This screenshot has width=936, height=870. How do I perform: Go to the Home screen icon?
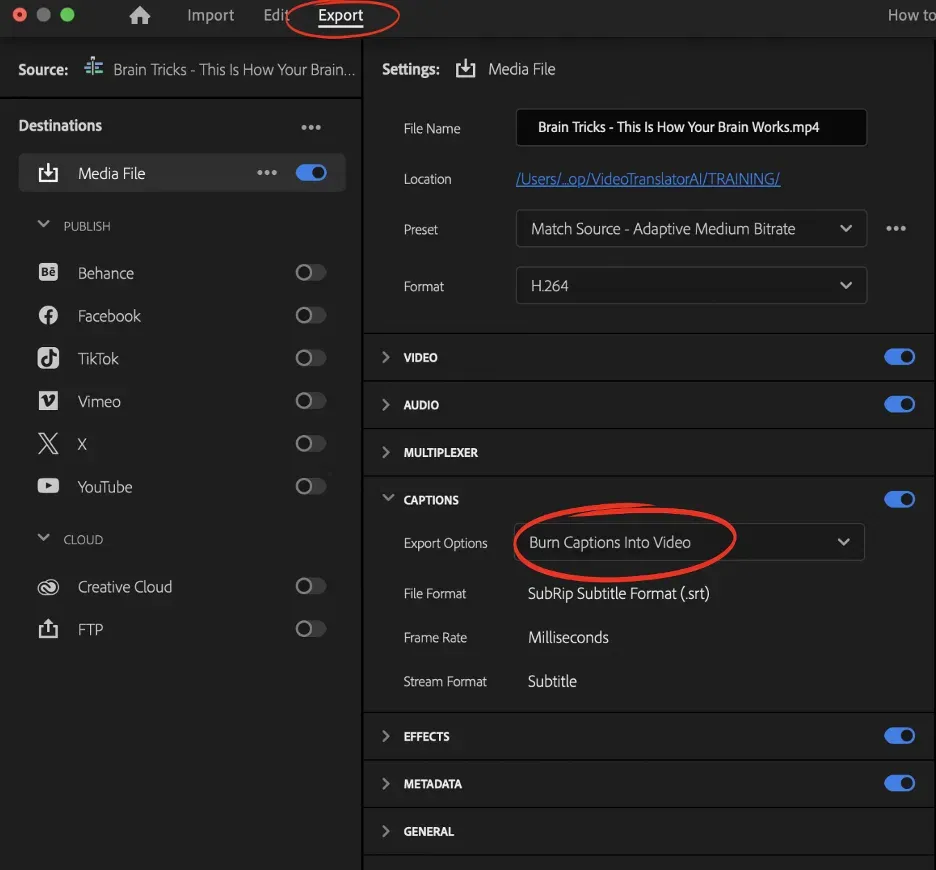click(140, 15)
